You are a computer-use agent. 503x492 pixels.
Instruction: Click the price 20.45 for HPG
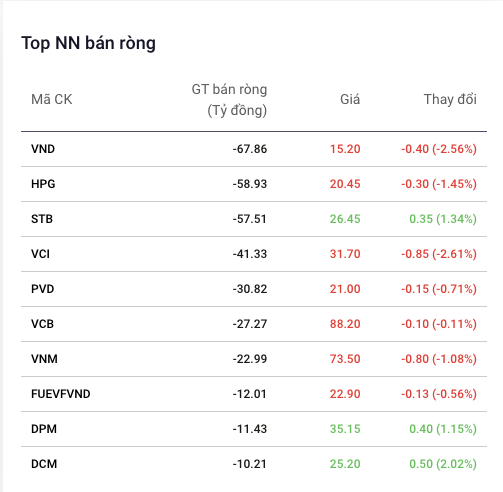(x=345, y=184)
